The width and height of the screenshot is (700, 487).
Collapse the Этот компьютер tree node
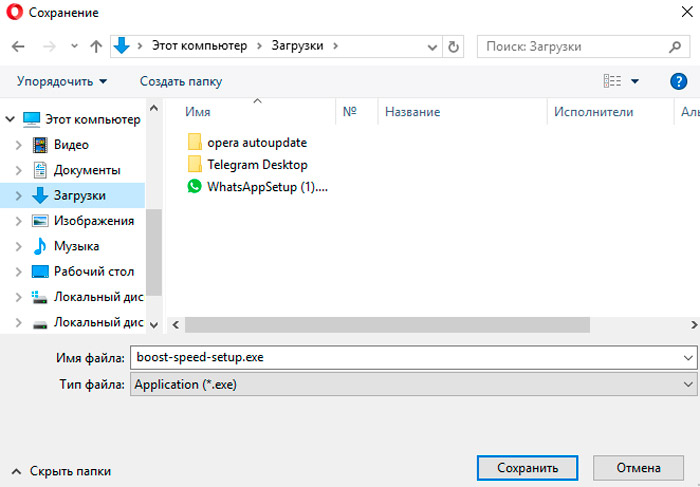10,119
